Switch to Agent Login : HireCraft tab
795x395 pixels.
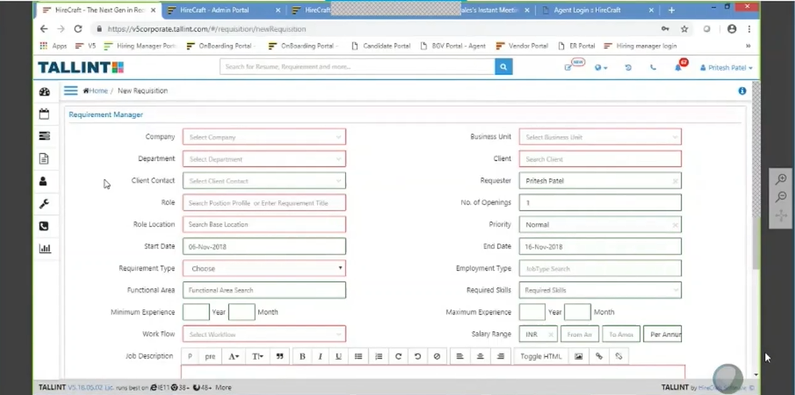tap(598, 10)
